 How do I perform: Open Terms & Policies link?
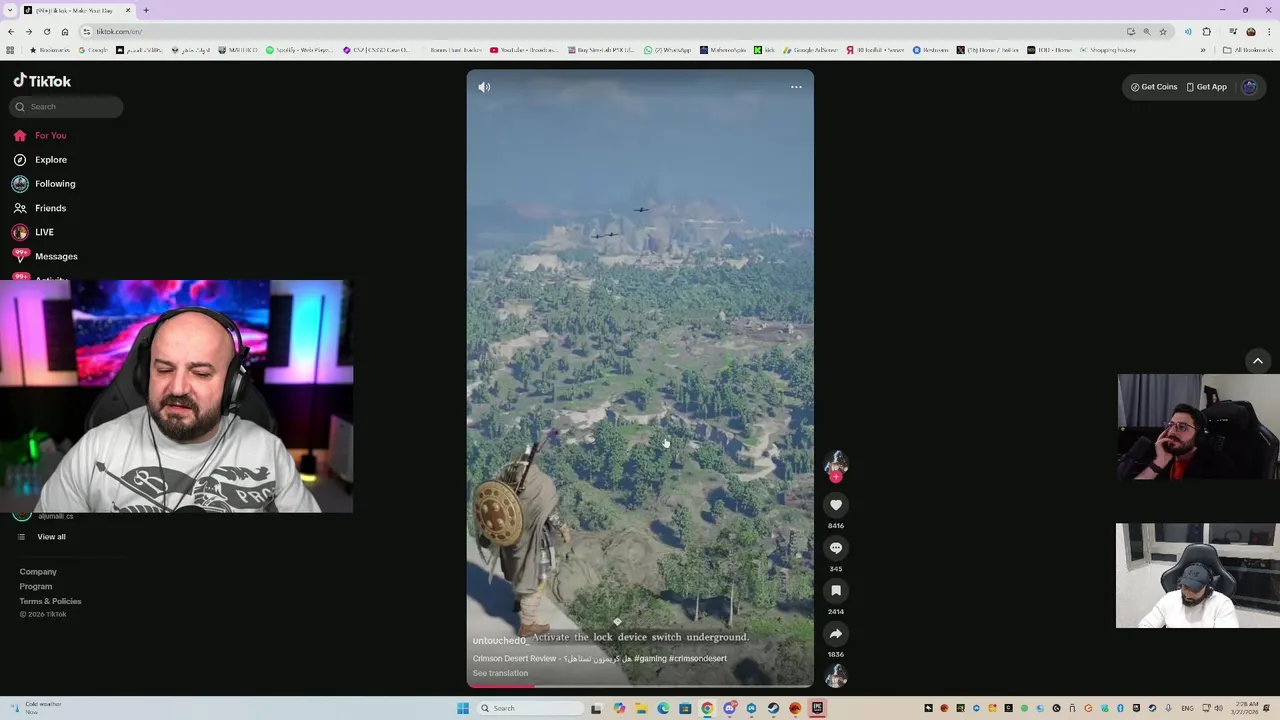point(50,601)
